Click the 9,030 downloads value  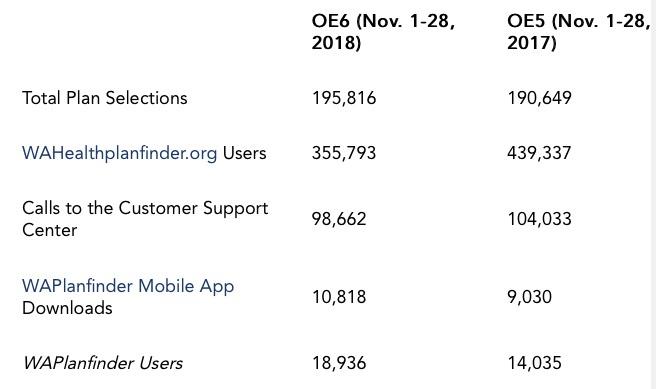click(529, 297)
